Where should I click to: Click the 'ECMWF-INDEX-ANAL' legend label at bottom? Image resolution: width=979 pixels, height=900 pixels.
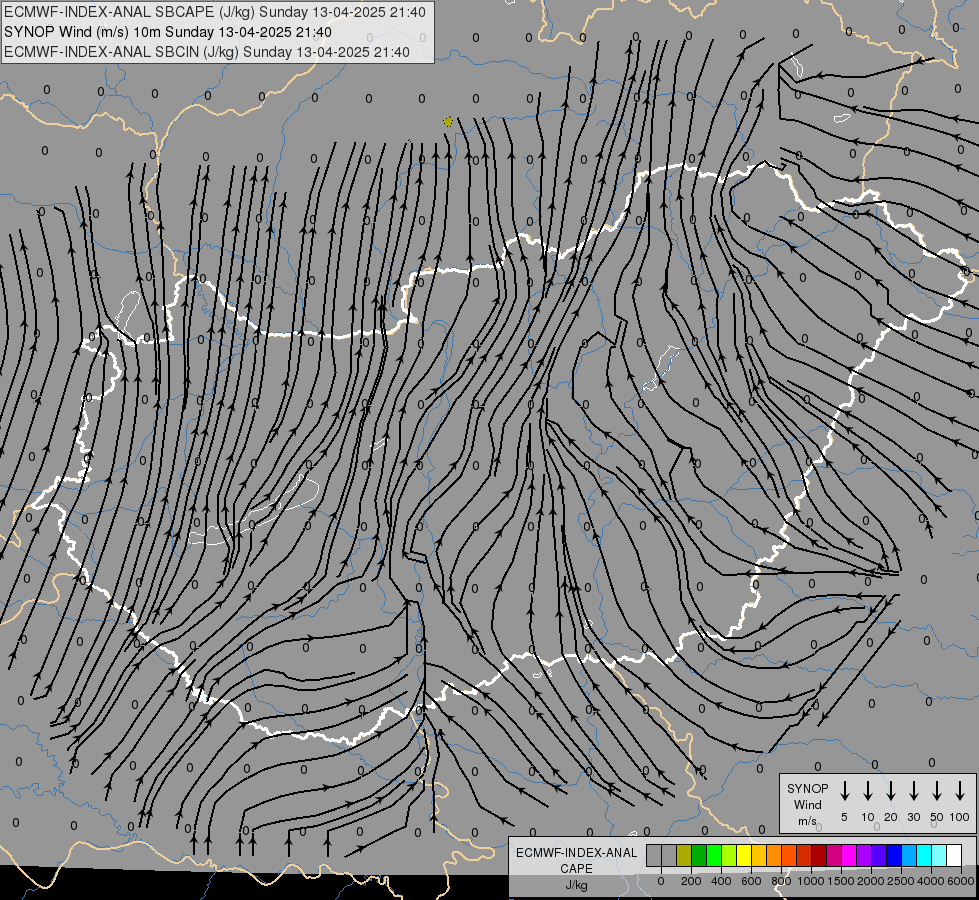coord(576,853)
